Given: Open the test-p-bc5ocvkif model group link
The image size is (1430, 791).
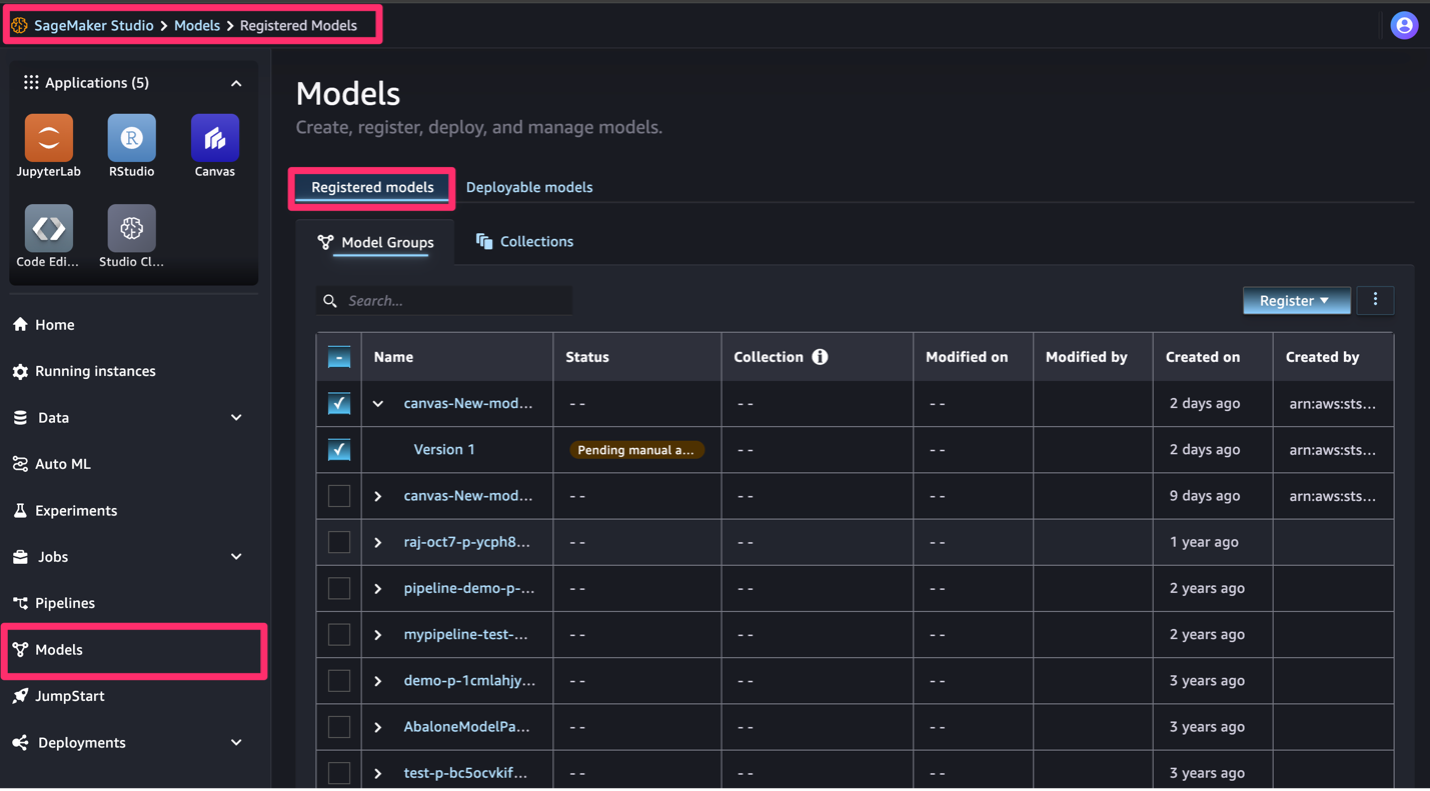Looking at the screenshot, I should [465, 773].
